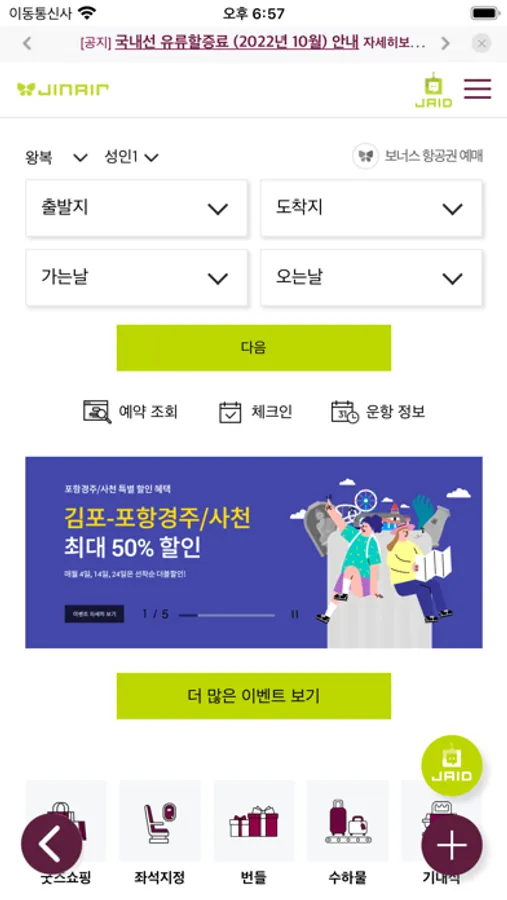Open the 도착지 arrival selector
This screenshot has height=900, width=507.
point(371,208)
